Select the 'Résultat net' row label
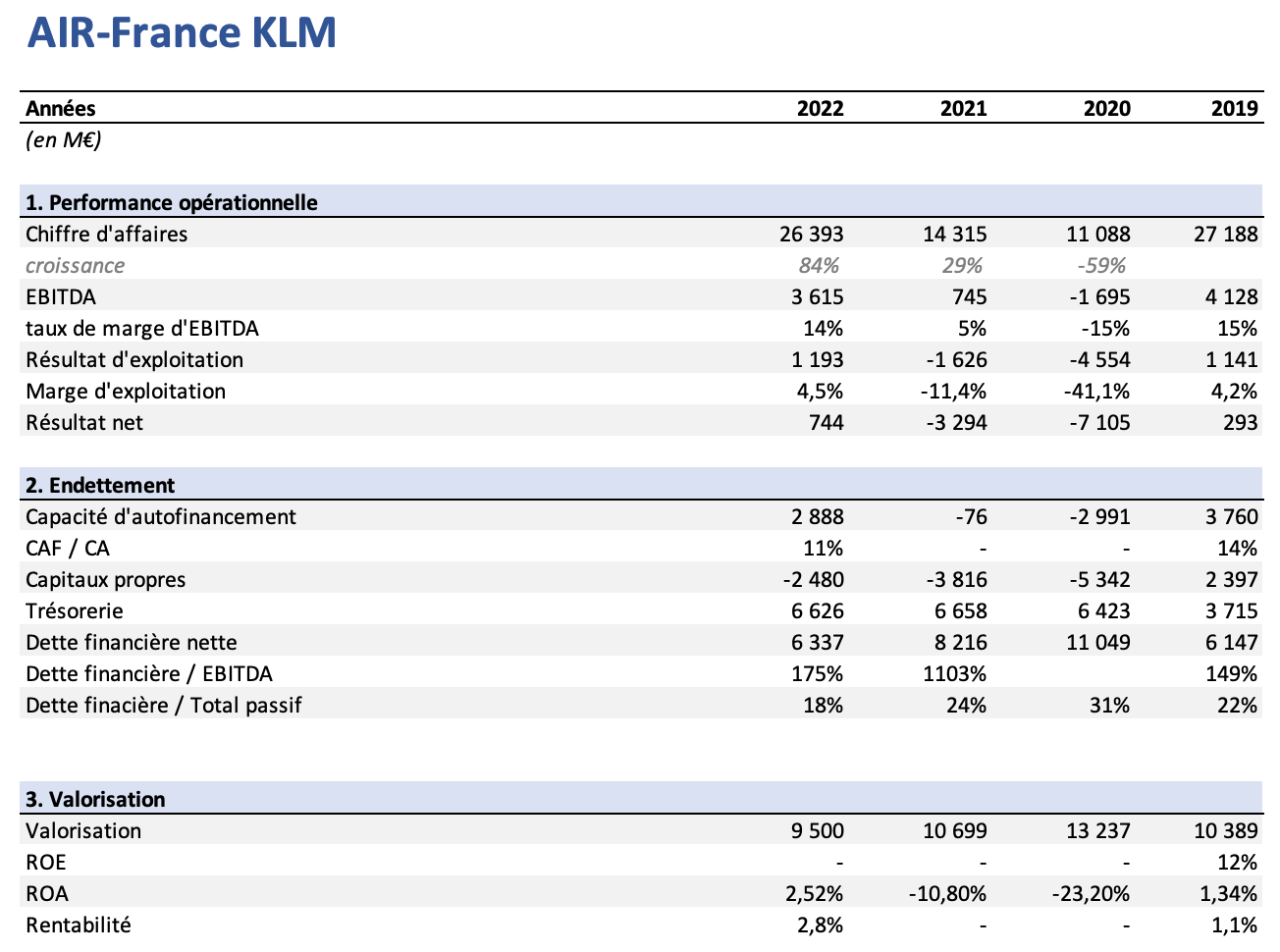 coord(84,422)
